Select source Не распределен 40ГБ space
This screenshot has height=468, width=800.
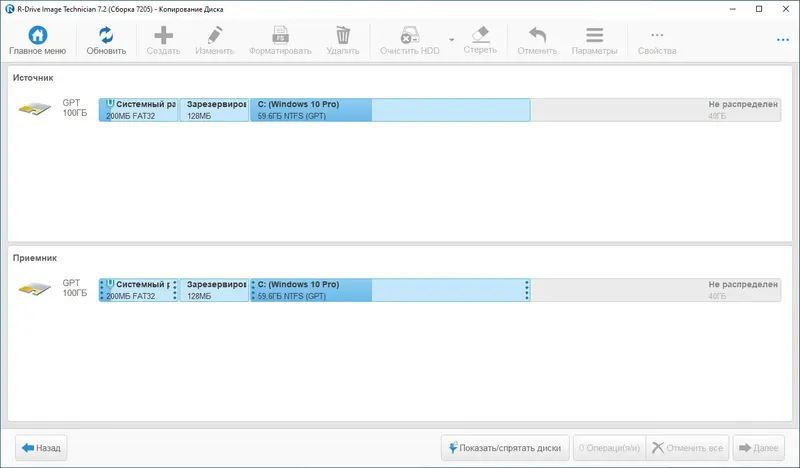(656, 110)
